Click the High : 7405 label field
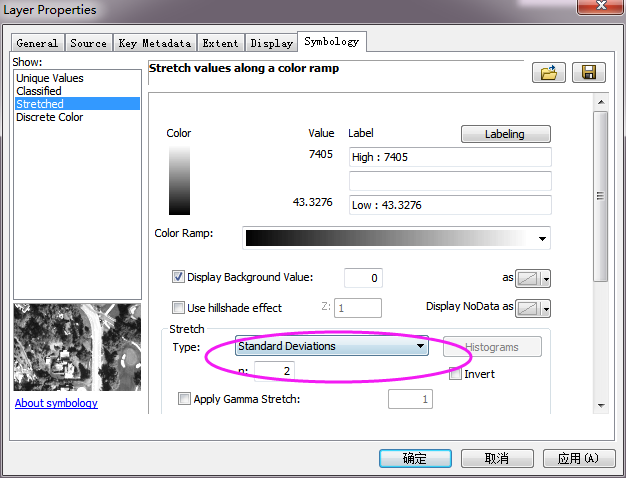626x478 pixels. 450,157
